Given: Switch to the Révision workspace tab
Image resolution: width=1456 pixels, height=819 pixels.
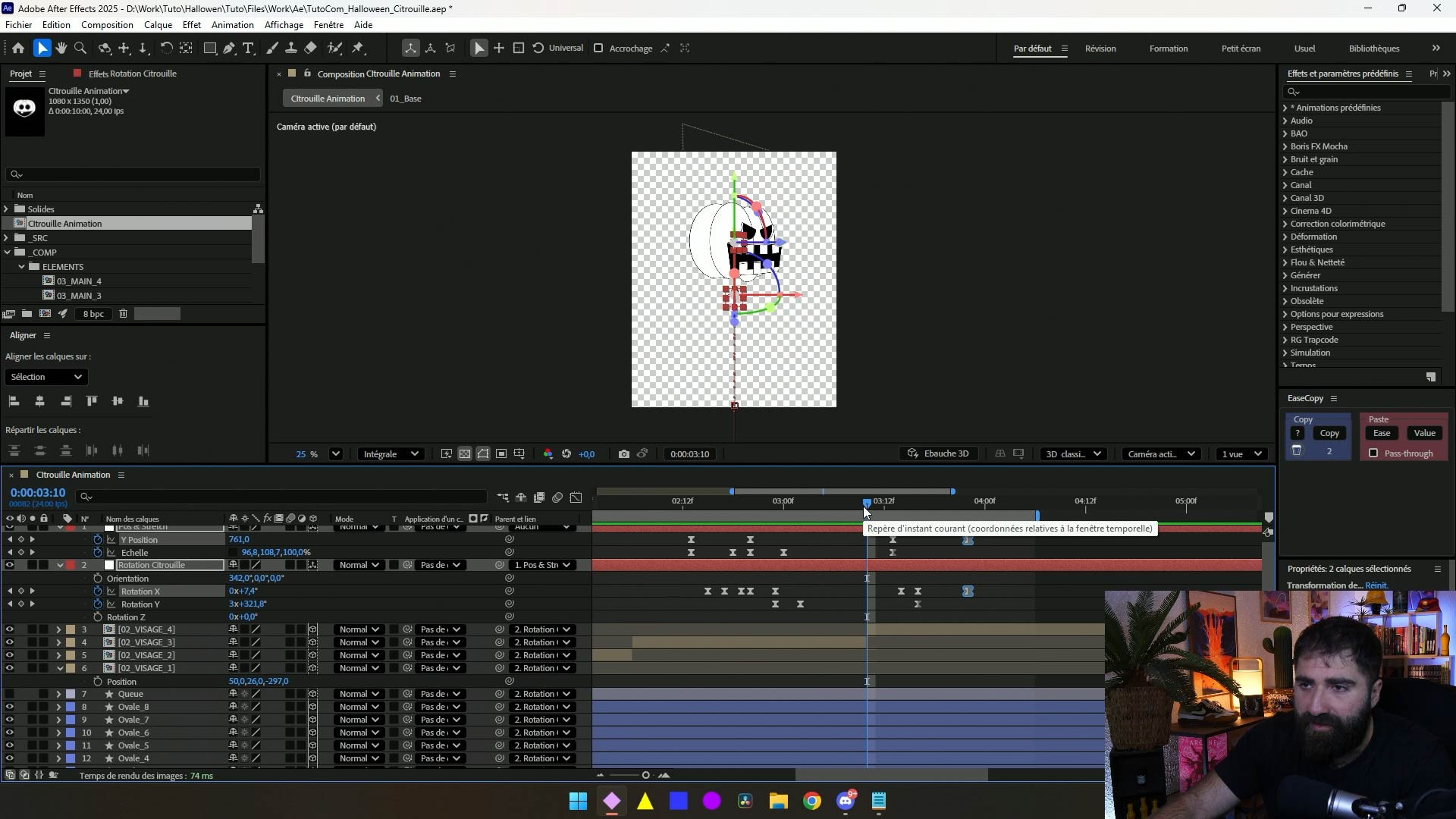Looking at the screenshot, I should (x=1100, y=48).
